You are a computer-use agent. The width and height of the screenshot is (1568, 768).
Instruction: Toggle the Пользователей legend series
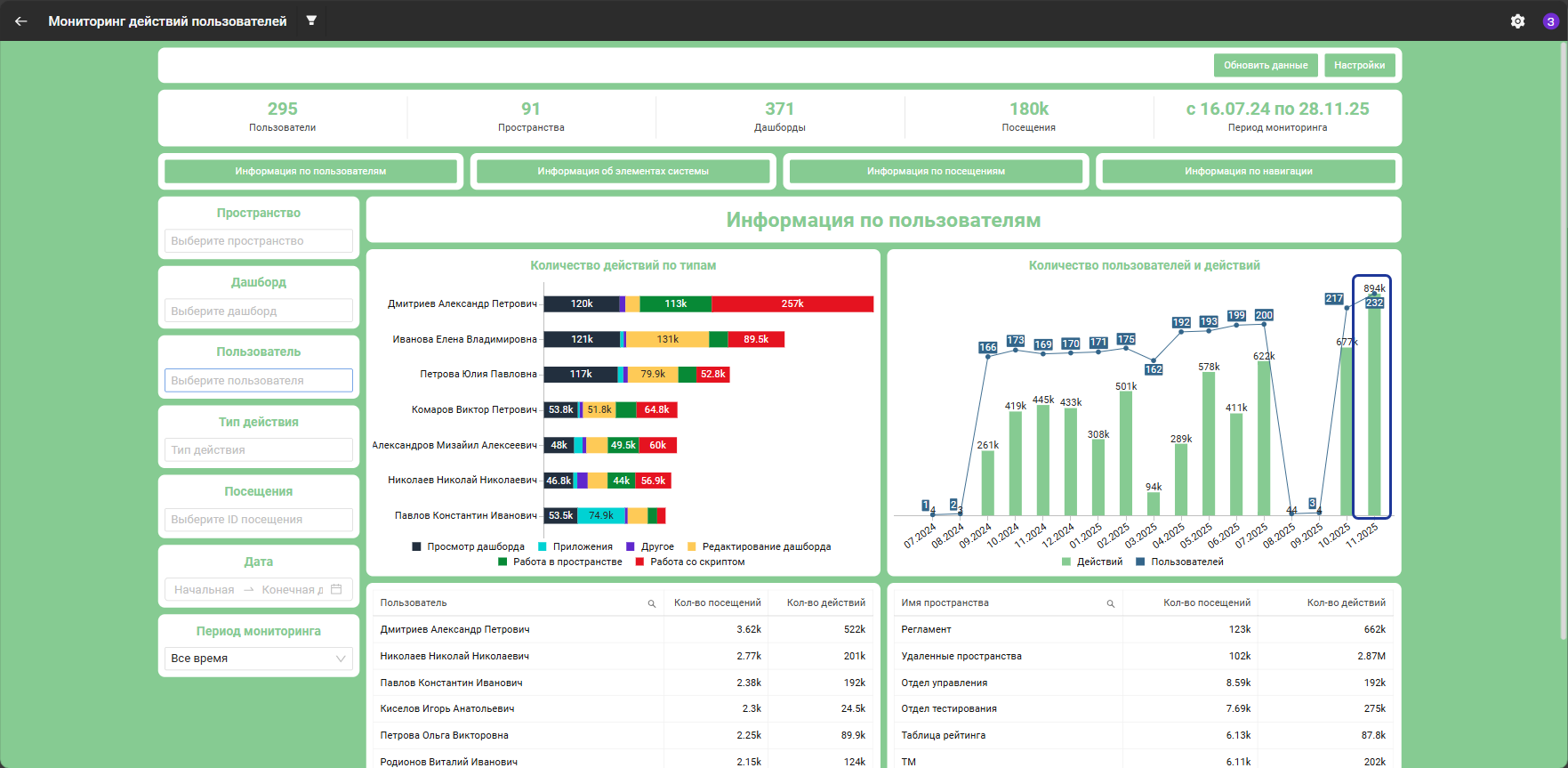click(x=1179, y=562)
